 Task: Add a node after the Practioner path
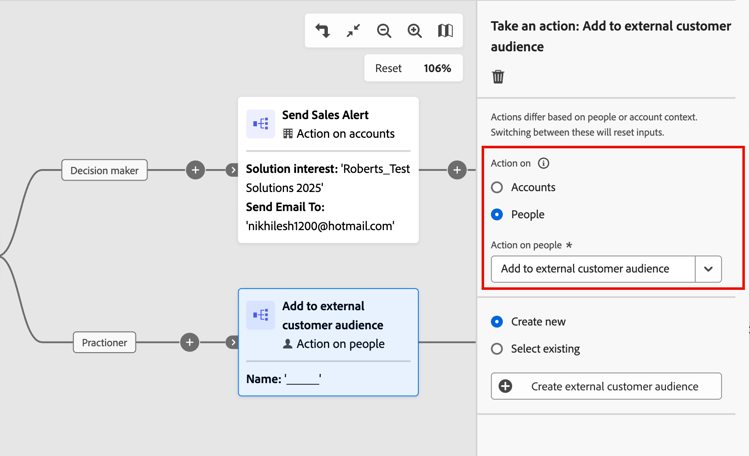point(189,342)
